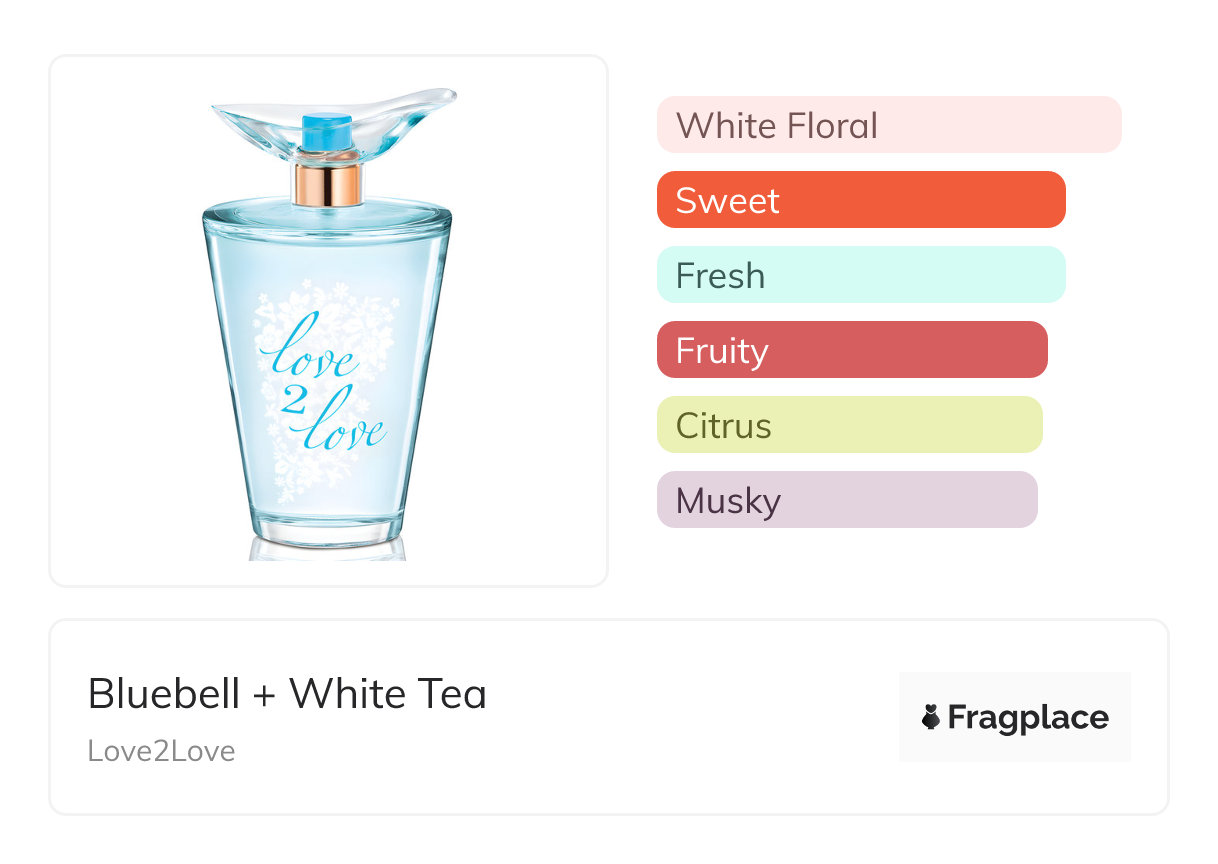The width and height of the screenshot is (1218, 864).
Task: Click the blue cap on the bottle
Action: click(327, 133)
